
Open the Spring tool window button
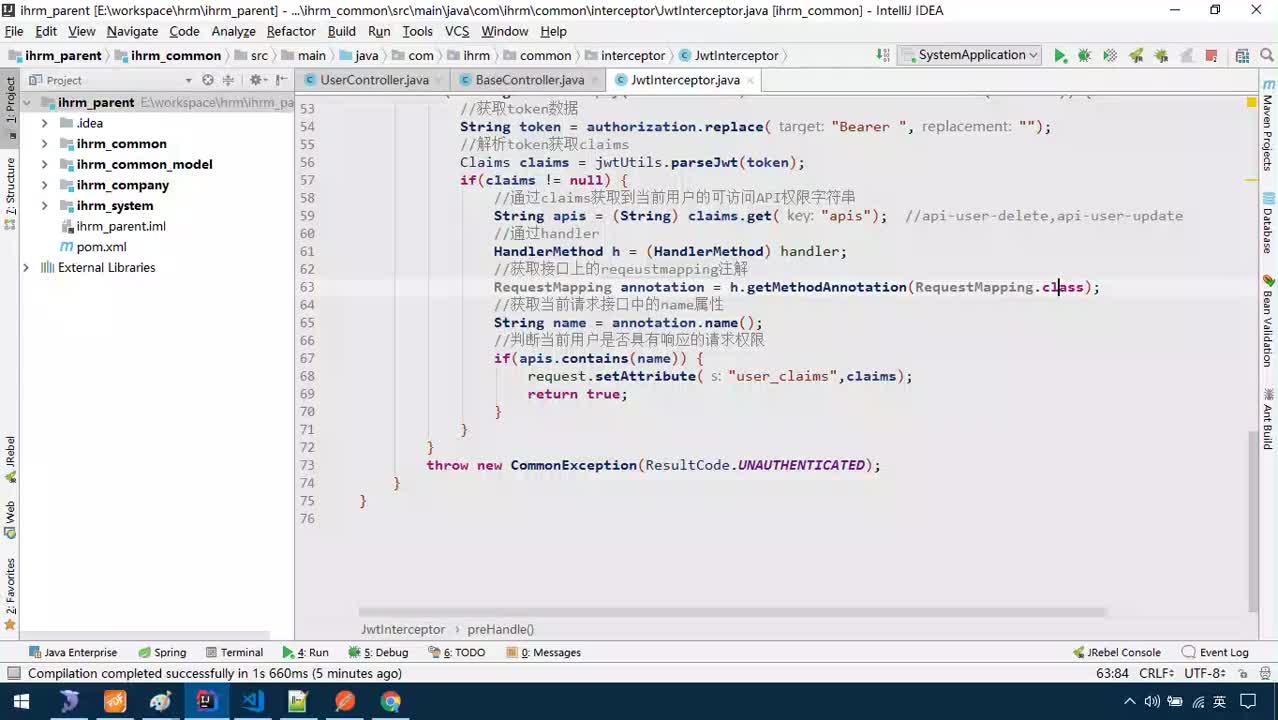coord(162,652)
